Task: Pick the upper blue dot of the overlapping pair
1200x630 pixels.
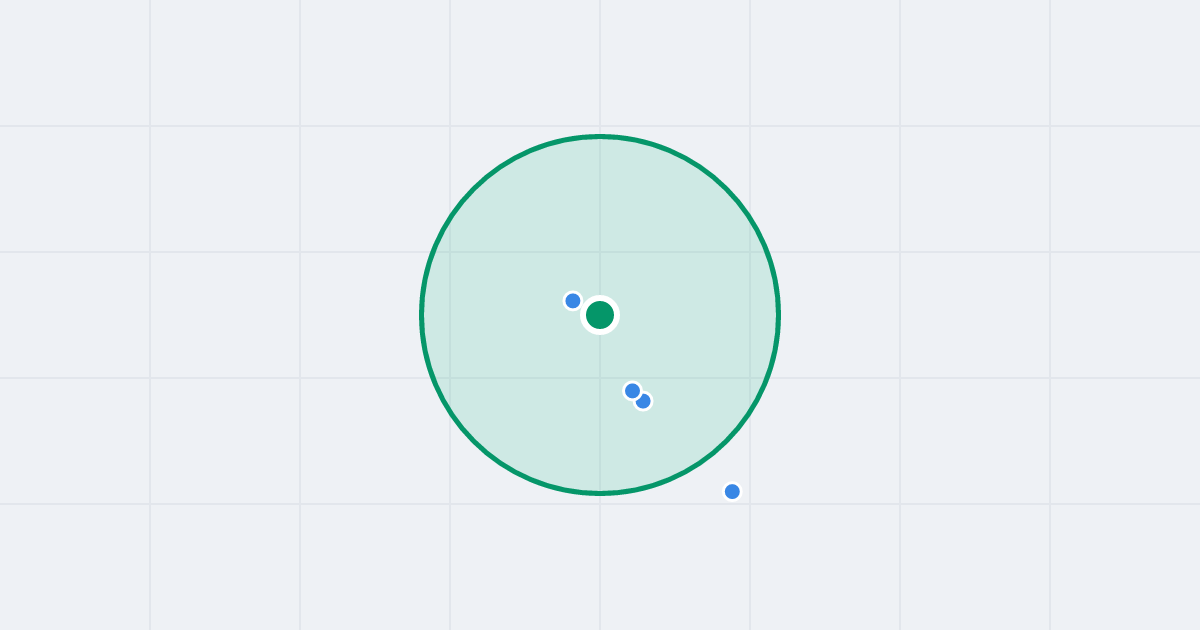Action: pos(632,390)
